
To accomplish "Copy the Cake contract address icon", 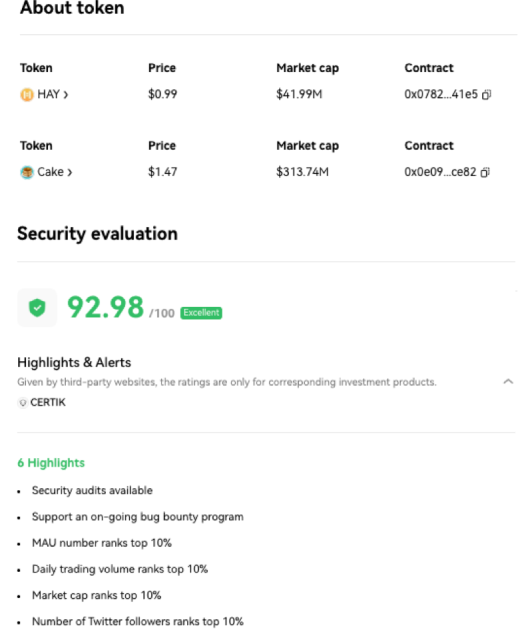I will 485,172.
